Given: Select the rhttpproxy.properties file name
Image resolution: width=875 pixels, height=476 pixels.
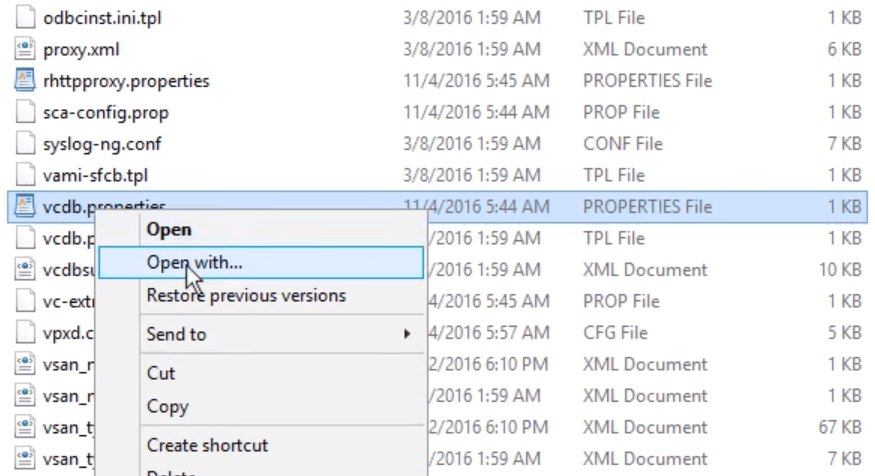Looking at the screenshot, I should pos(126,81).
